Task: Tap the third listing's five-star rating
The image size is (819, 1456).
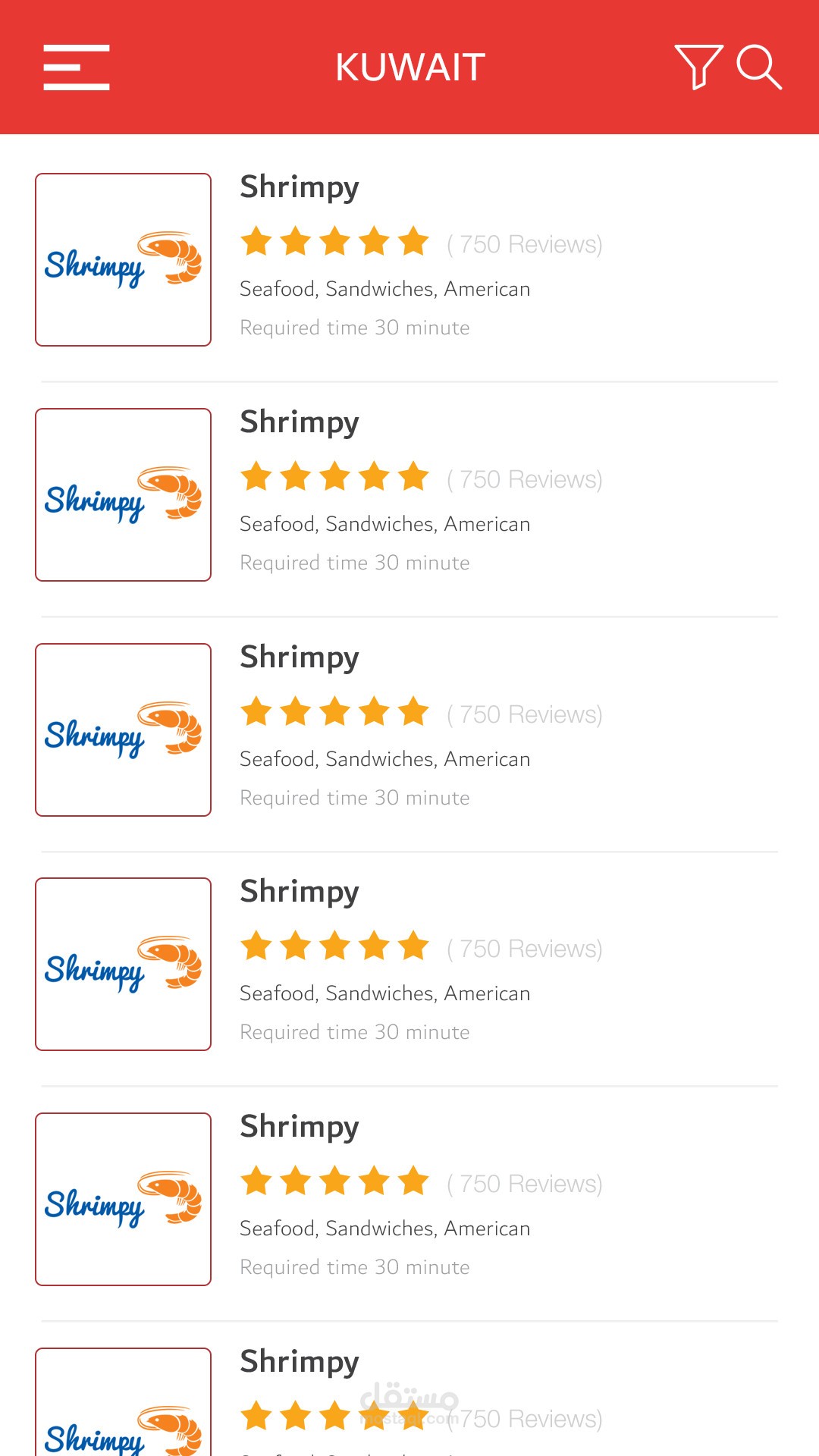Action: pyautogui.click(x=334, y=712)
